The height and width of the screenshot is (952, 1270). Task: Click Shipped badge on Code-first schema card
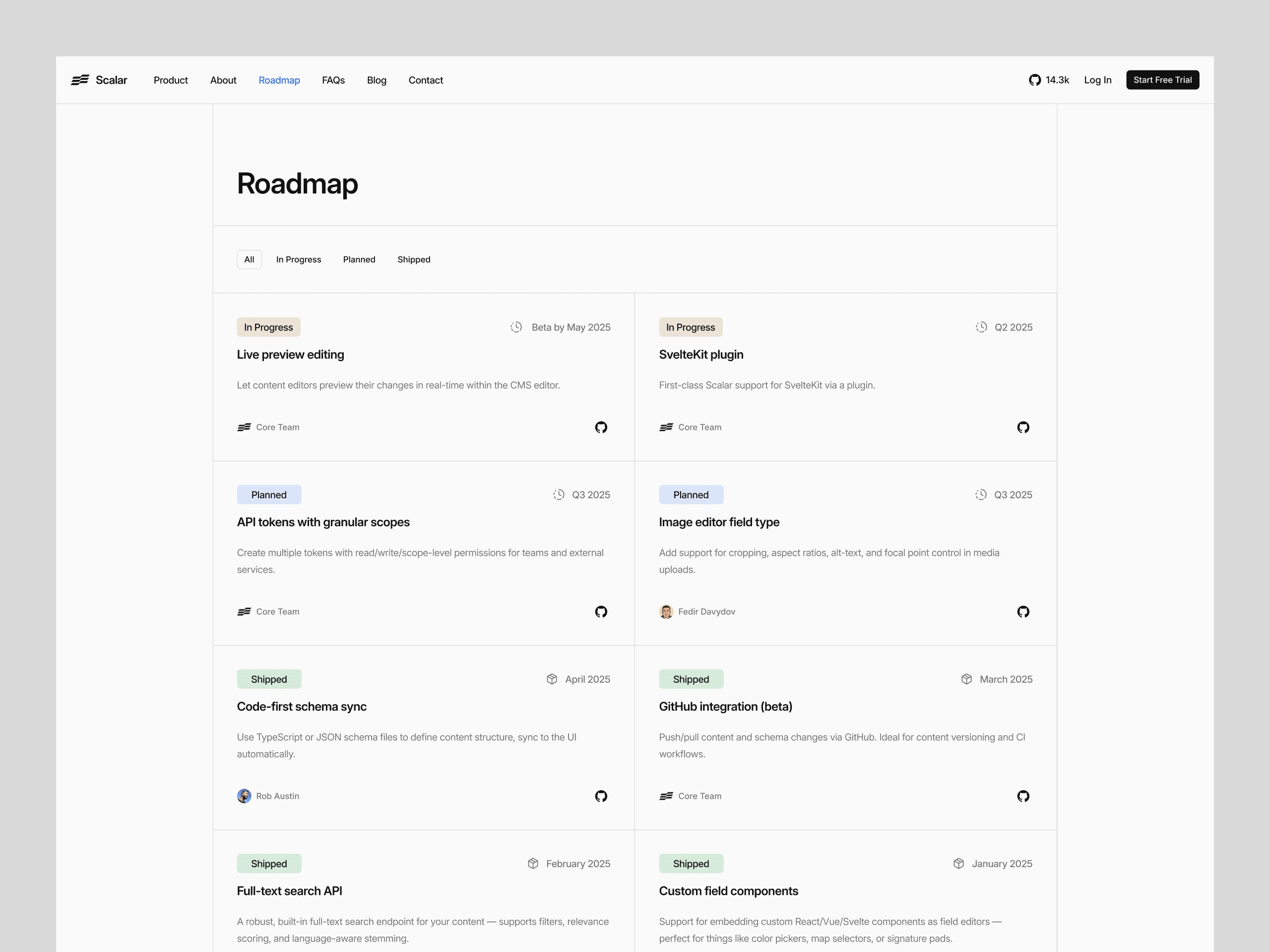269,679
